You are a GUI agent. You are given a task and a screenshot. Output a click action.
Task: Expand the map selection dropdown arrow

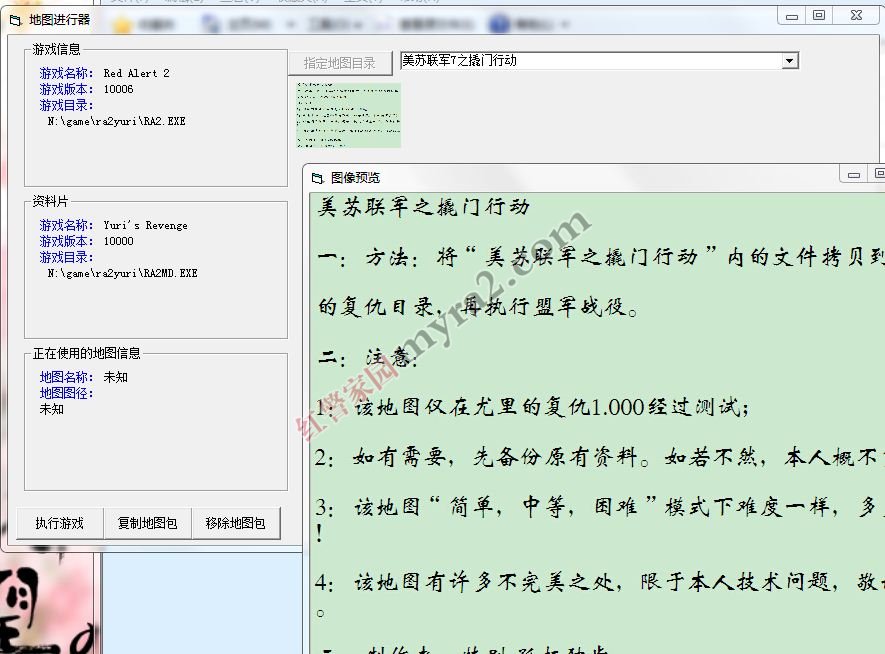pyautogui.click(x=790, y=60)
